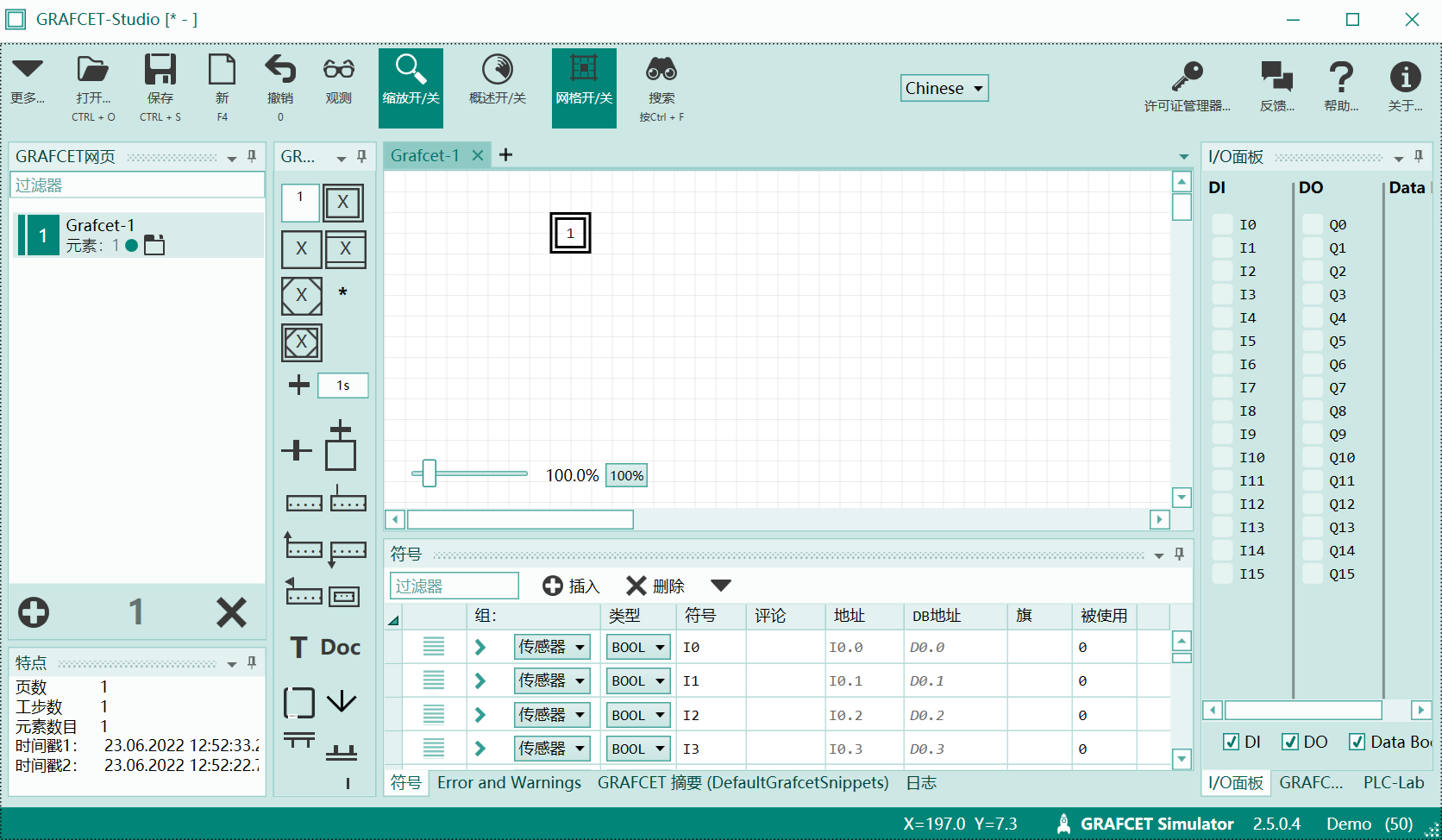The width and height of the screenshot is (1442, 840).
Task: Switch to the GRAFC... tab beside I/O面板
Action: click(1311, 782)
